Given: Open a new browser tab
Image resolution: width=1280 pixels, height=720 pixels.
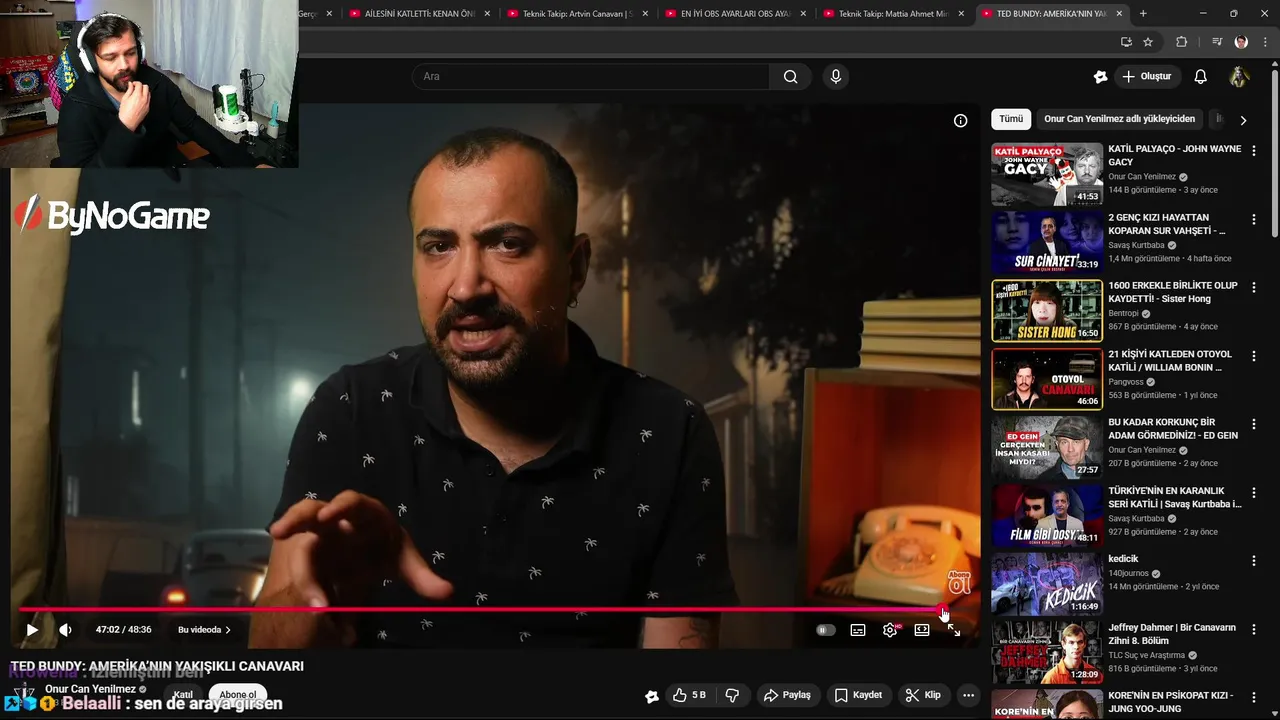Looking at the screenshot, I should 1143,14.
